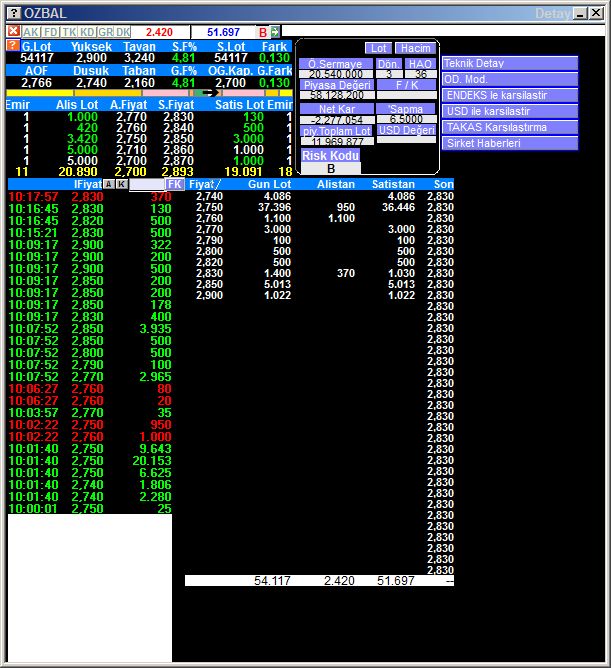Viewport: 611px width, 668px height.
Task: Click the Dön. label
Action: pos(388,64)
